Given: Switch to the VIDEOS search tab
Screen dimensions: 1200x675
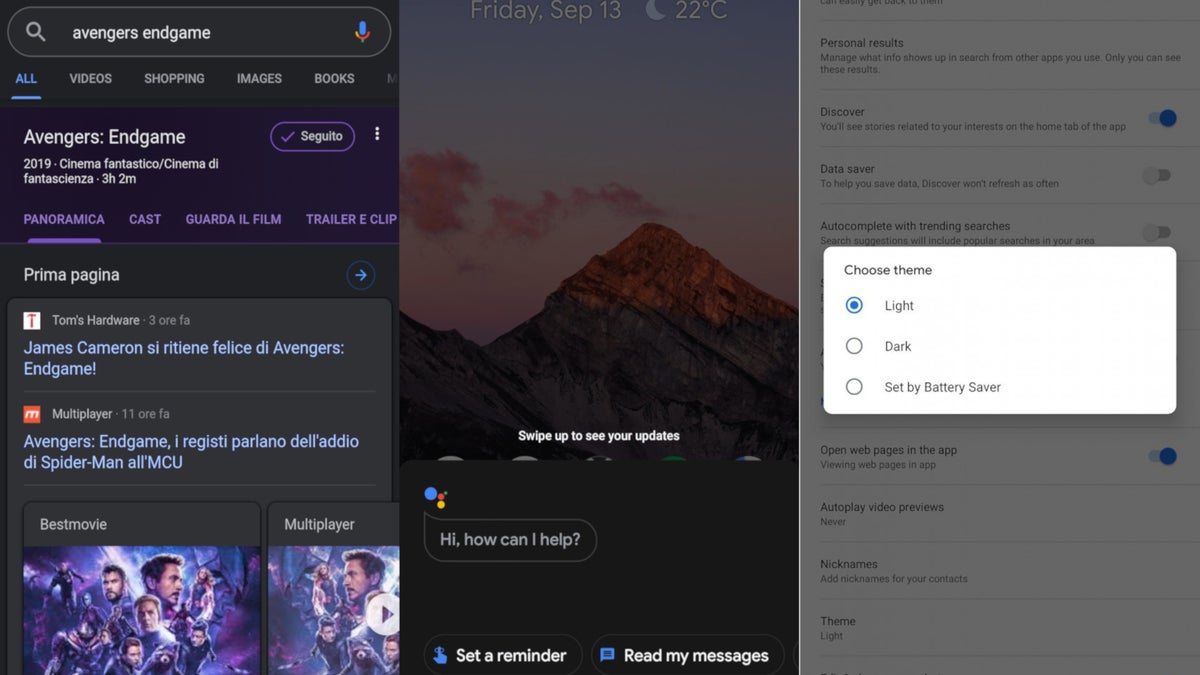Looking at the screenshot, I should tap(91, 79).
